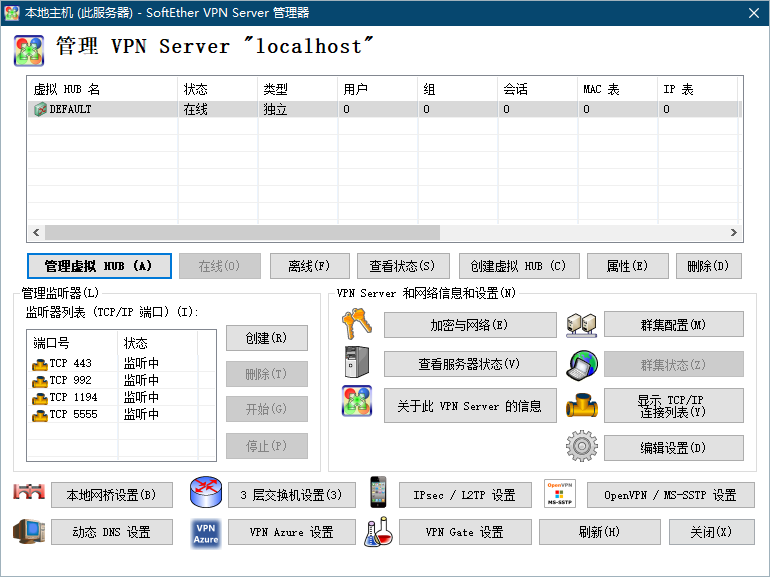Viewport: 770px width, 577px height.
Task: Click the MAC 表 column header
Action: pos(618,89)
